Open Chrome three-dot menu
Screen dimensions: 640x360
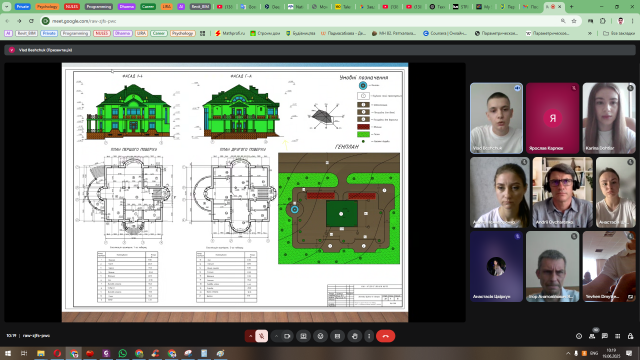(x=633, y=21)
